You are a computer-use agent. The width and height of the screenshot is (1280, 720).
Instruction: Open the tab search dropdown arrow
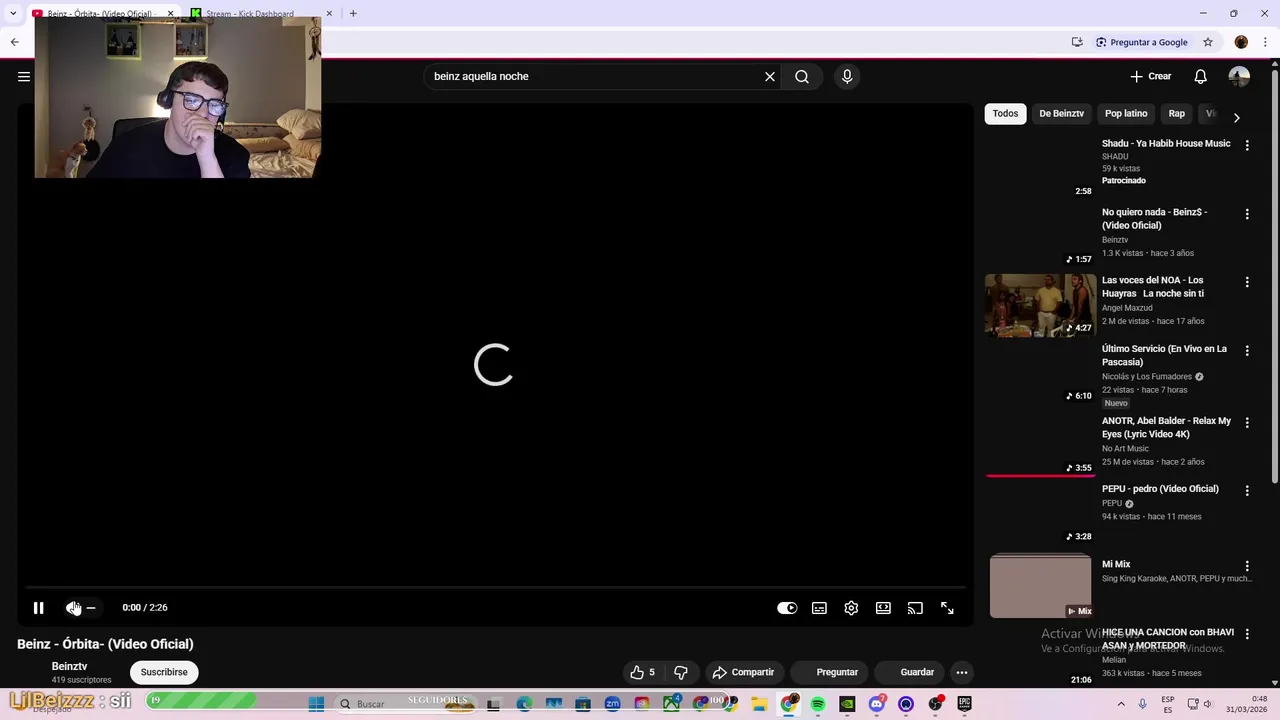[12, 13]
